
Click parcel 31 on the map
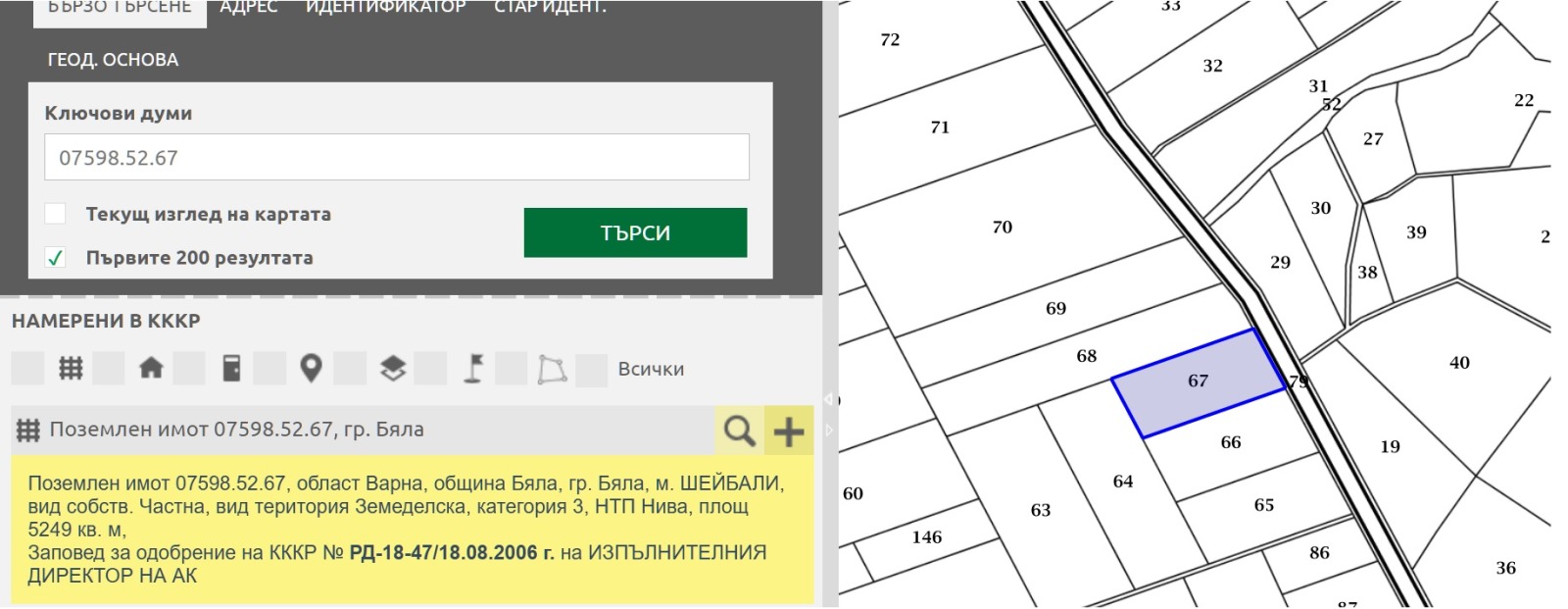click(x=1318, y=86)
